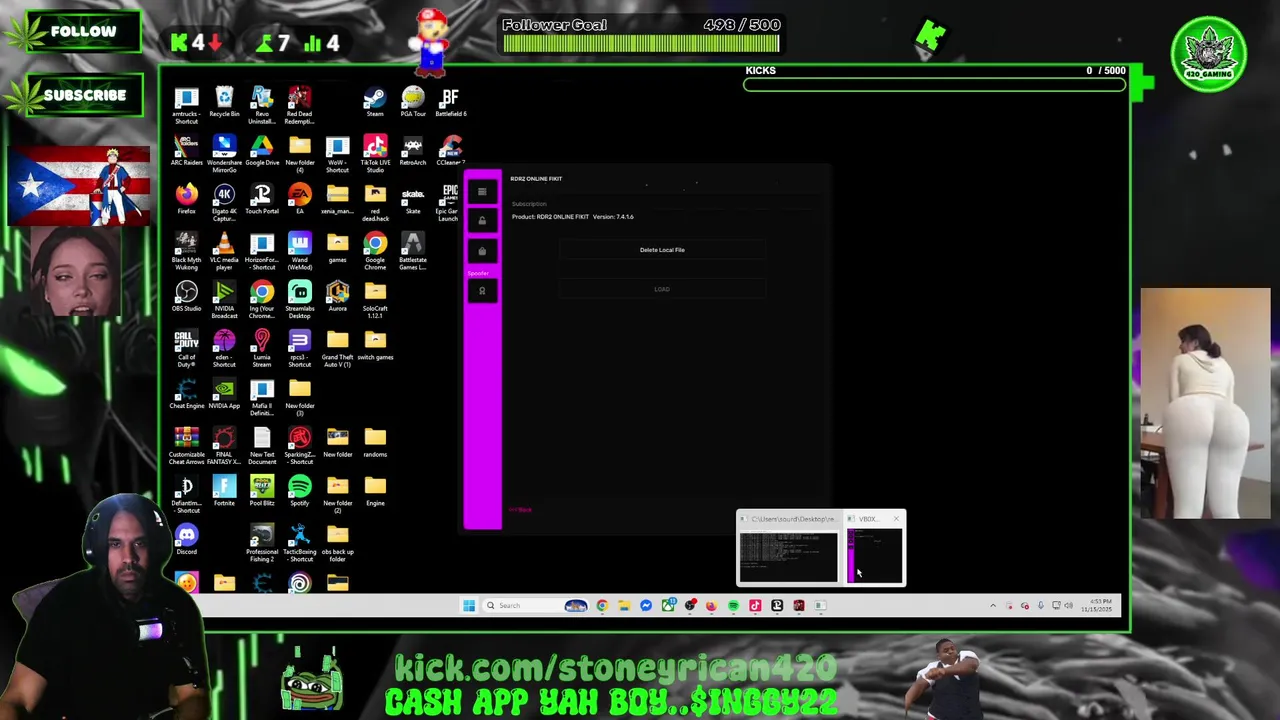
Task: Open Cheat Engine desktop shortcut
Action: (186, 395)
